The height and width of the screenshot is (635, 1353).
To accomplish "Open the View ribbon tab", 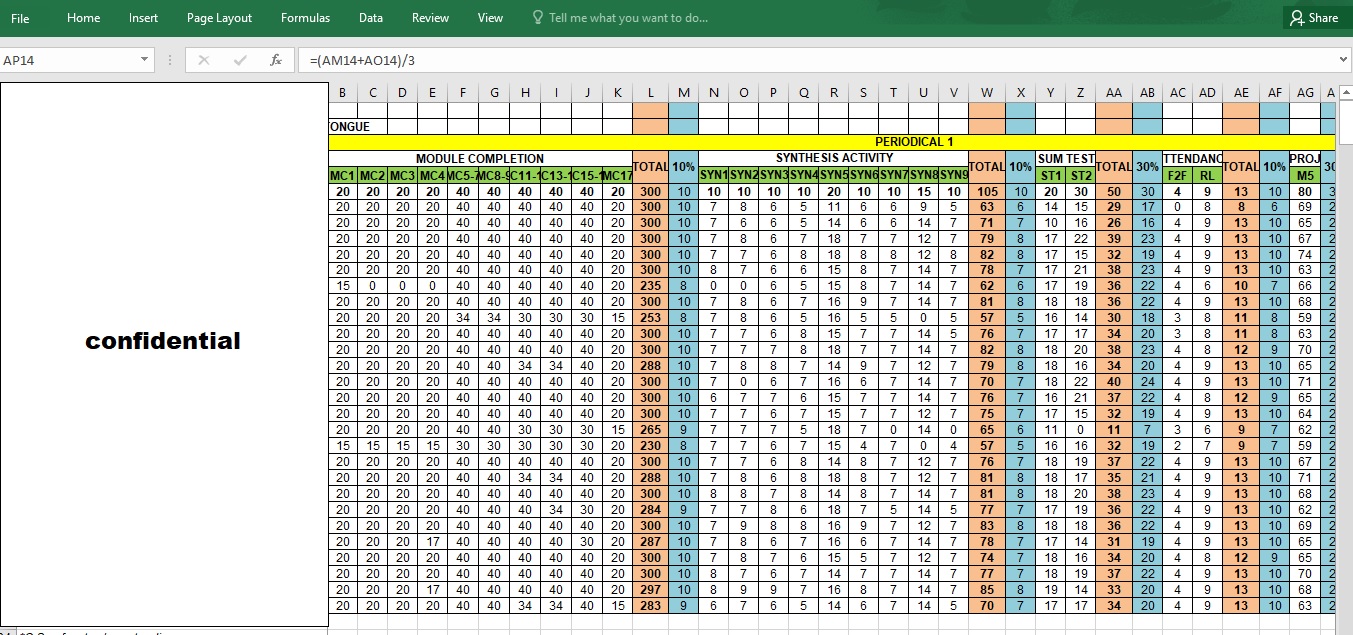I will click(x=490, y=18).
